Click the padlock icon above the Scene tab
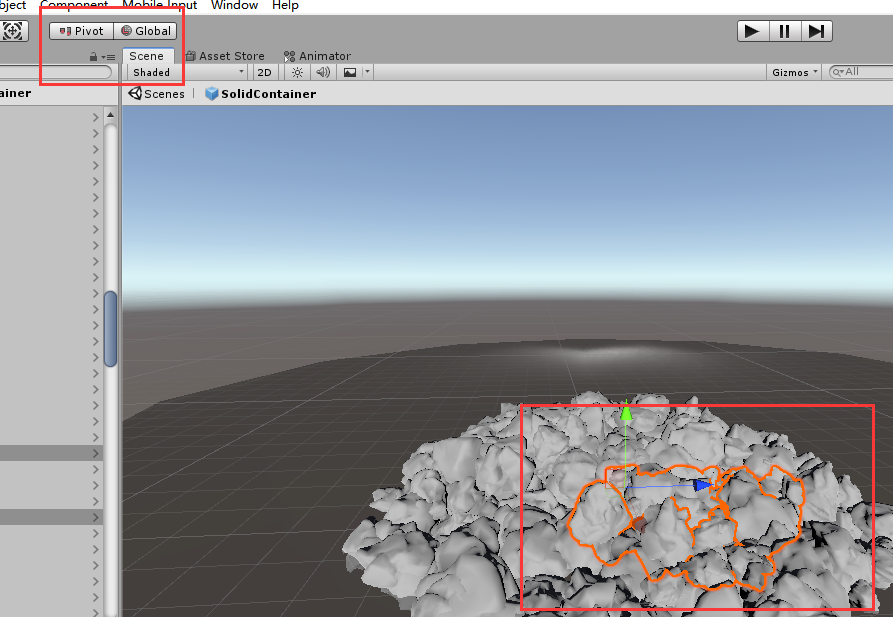The width and height of the screenshot is (893, 617). pyautogui.click(x=95, y=57)
